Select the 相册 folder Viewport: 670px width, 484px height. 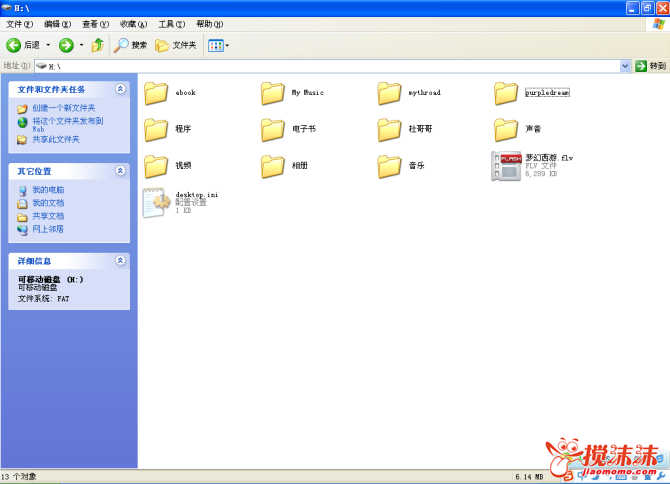(x=284, y=166)
